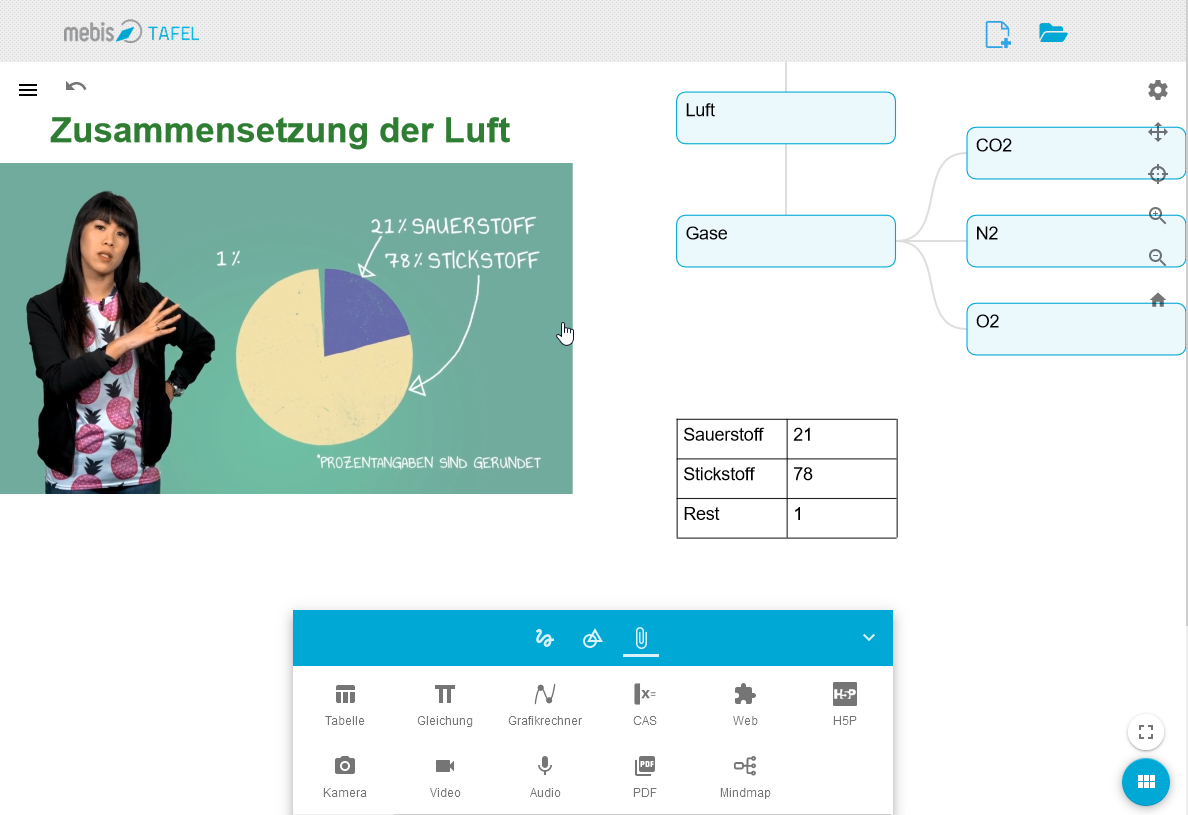Insert a Grafikrechner
This screenshot has width=1188, height=815.
(545, 704)
